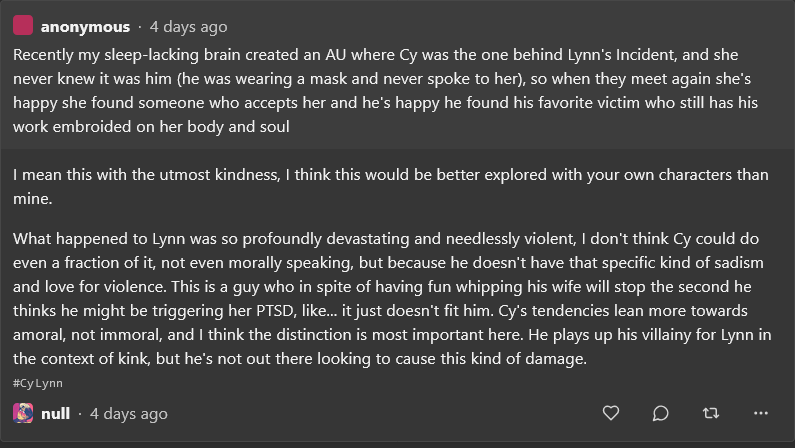Open the three-dot more options menu
Viewport: 795px width, 448px height.
click(x=760, y=413)
